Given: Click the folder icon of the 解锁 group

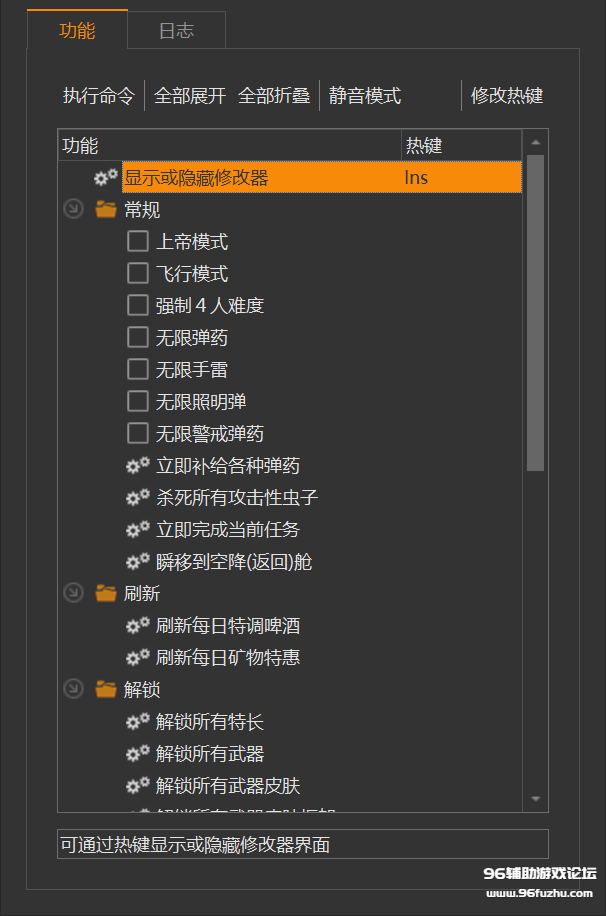Looking at the screenshot, I should (107, 689).
